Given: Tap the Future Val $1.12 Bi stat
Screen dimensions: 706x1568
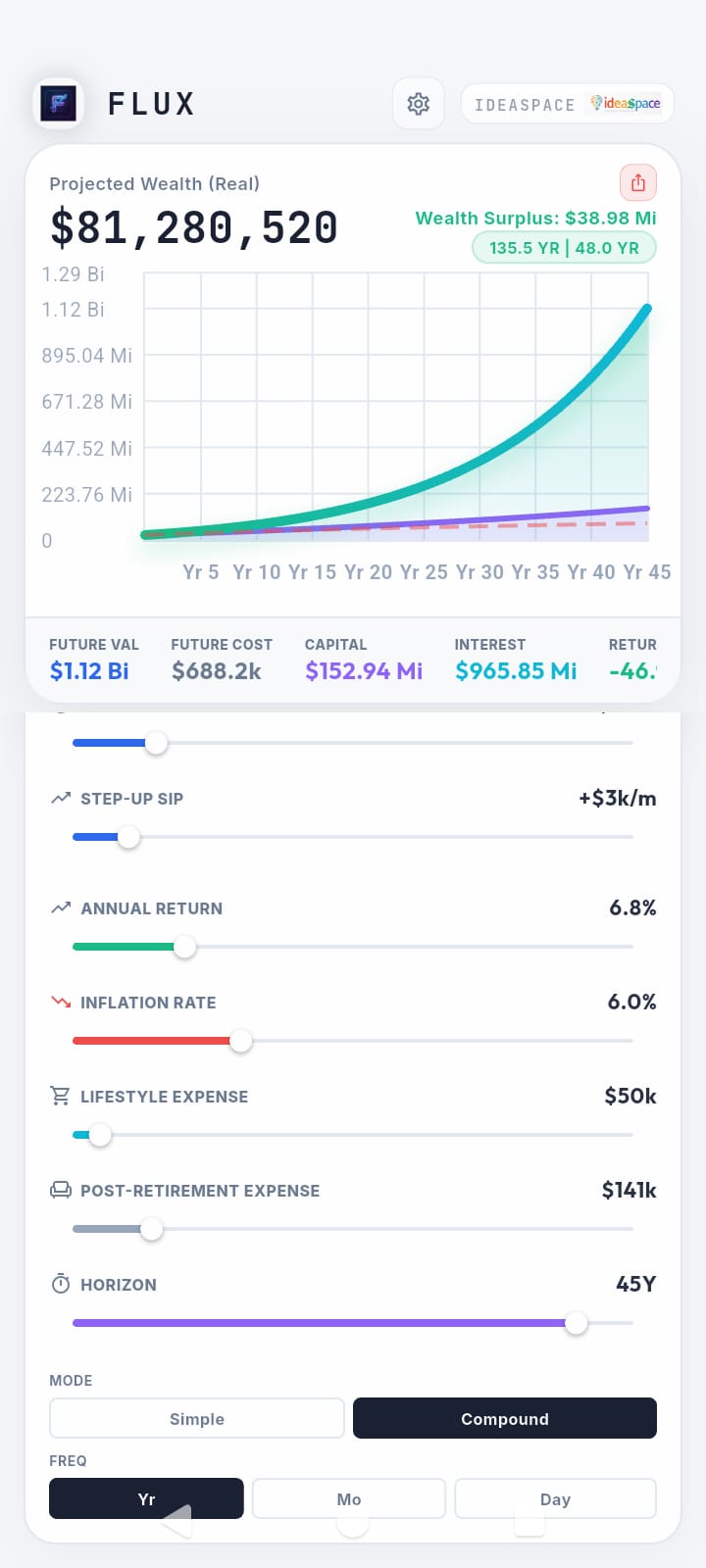Looking at the screenshot, I should pos(90,670).
